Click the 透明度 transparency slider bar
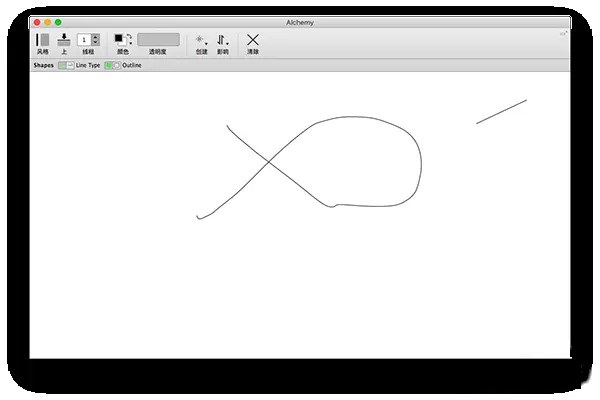This screenshot has height=400, width=600. (x=159, y=39)
